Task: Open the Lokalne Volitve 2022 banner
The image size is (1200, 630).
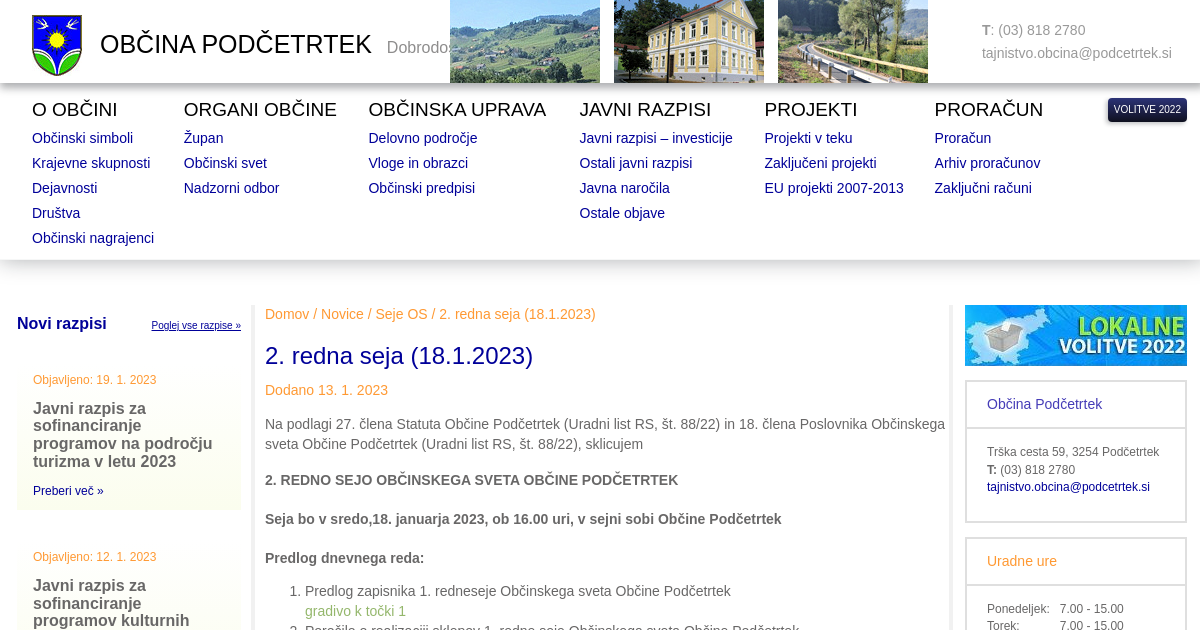Action: click(x=1075, y=335)
